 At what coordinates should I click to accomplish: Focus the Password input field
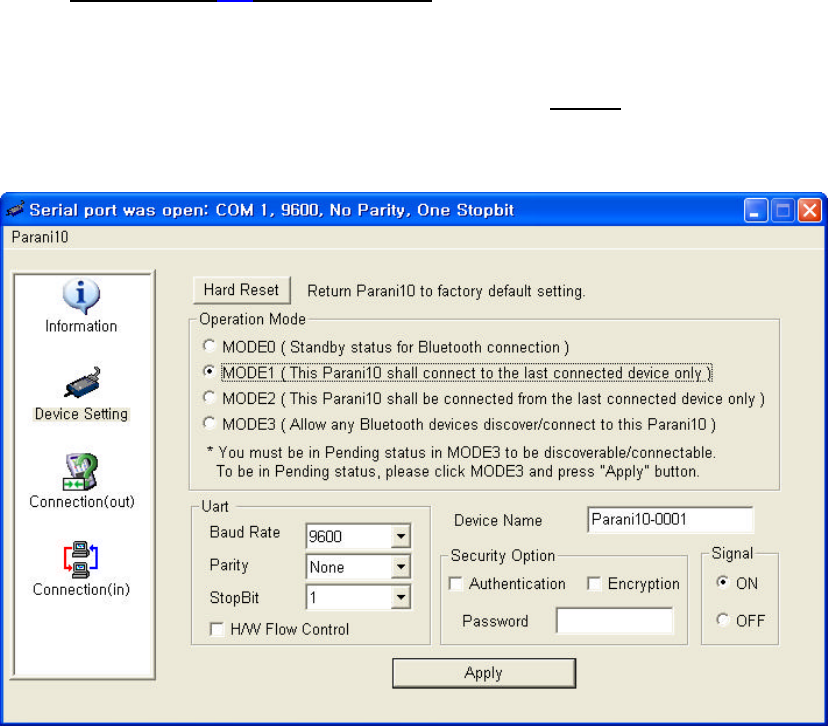pos(615,620)
